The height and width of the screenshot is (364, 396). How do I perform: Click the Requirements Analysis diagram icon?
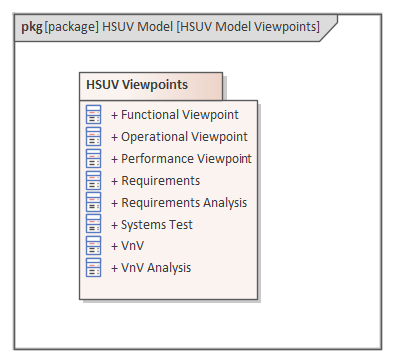(x=93, y=202)
